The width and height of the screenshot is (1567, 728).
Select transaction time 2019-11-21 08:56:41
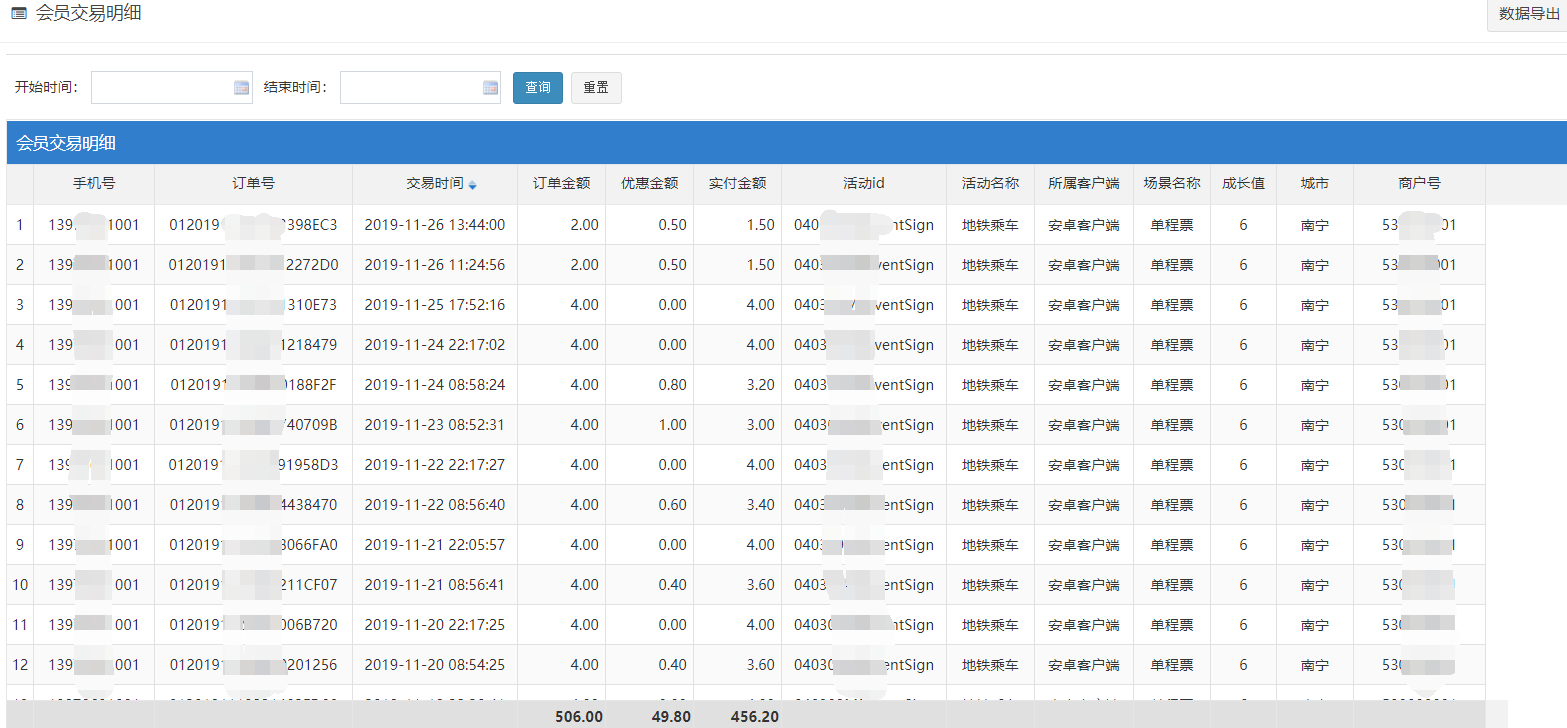tap(434, 585)
